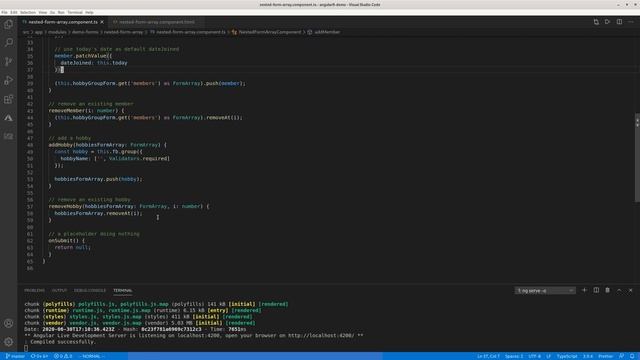Click the errors and warnings status bar counter
640x360 pixels.
[x=63, y=356]
